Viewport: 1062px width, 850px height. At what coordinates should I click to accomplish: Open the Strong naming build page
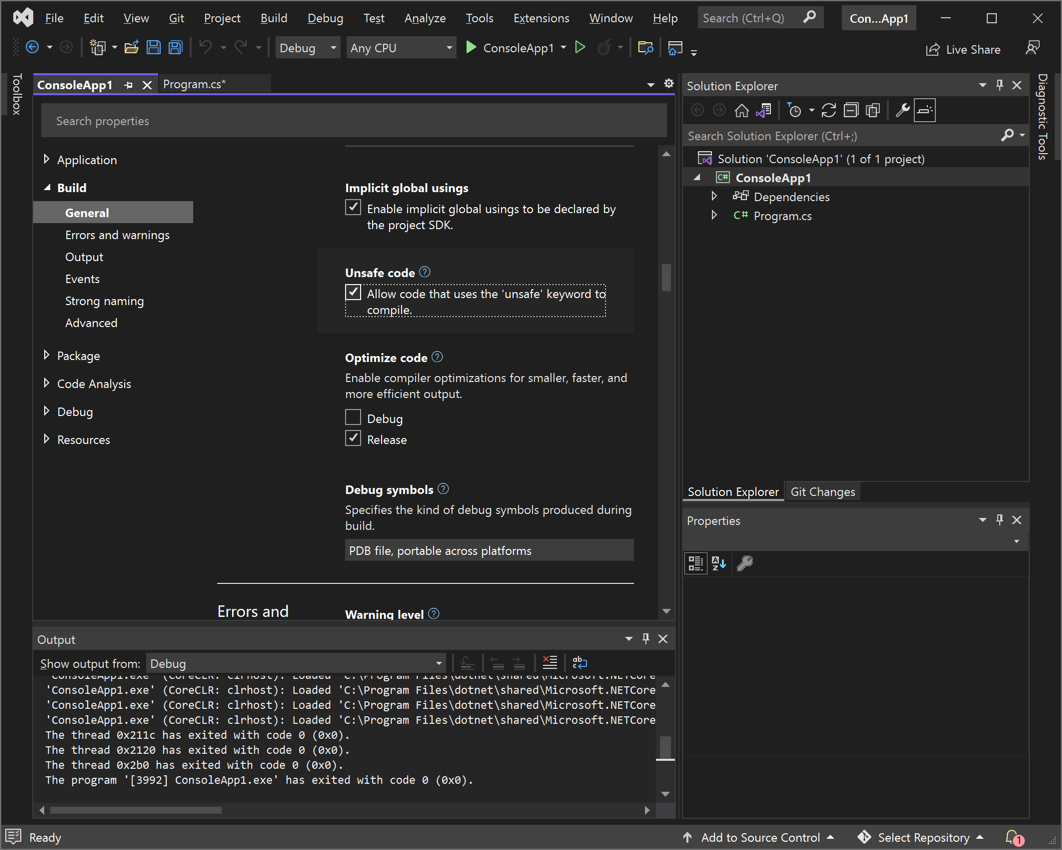[104, 301]
